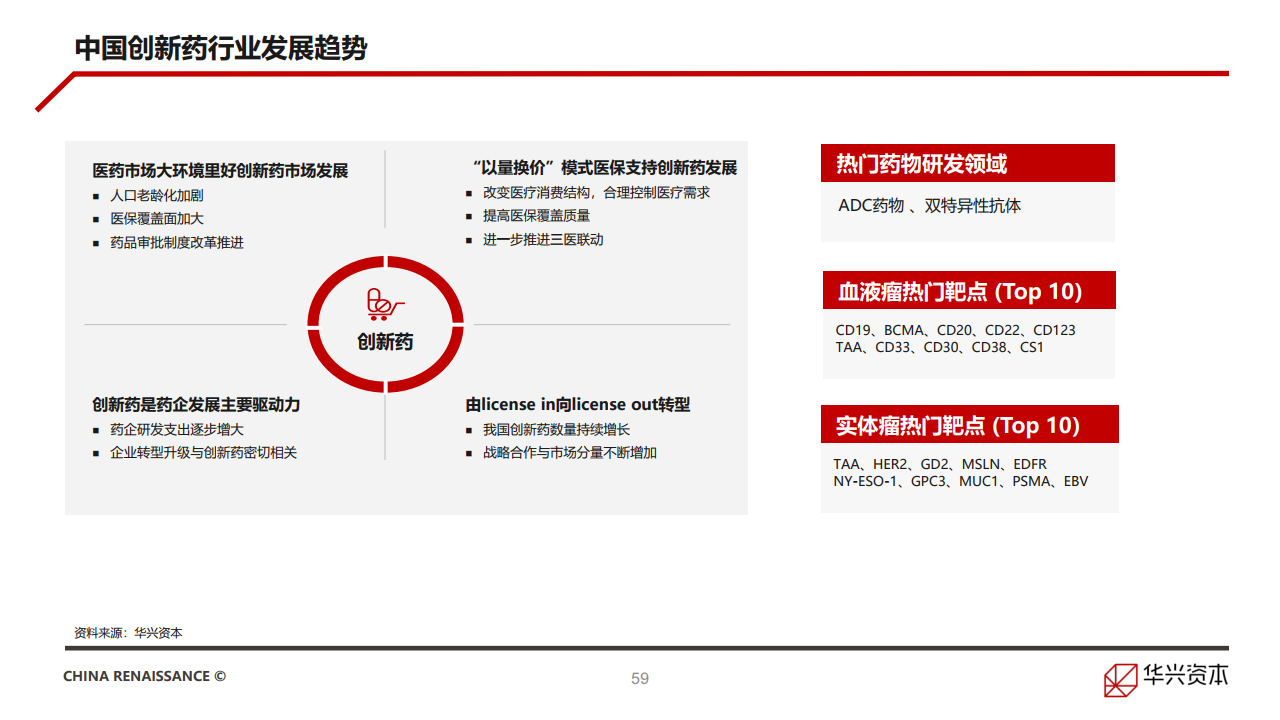
Task: Click the “以量换价”模式医保支持创新药发展 heading
Action: (604, 167)
